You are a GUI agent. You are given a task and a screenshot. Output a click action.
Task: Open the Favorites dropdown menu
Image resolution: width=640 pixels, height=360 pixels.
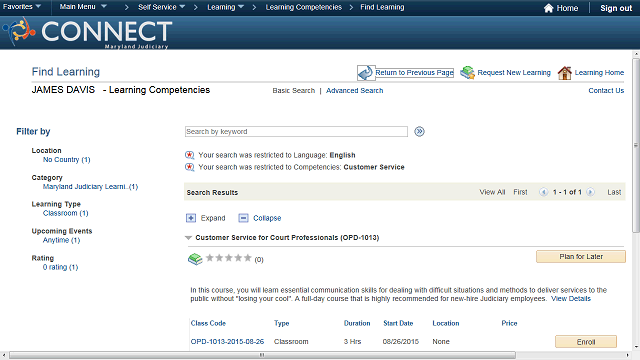click(x=22, y=7)
